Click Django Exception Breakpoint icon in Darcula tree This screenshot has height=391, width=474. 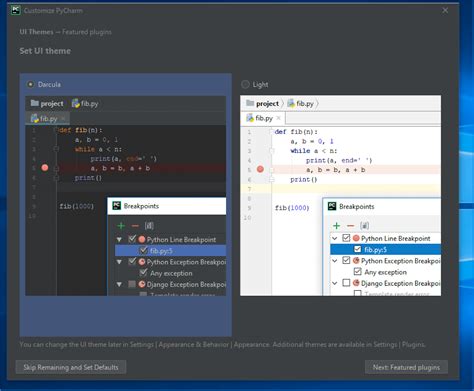pos(142,284)
